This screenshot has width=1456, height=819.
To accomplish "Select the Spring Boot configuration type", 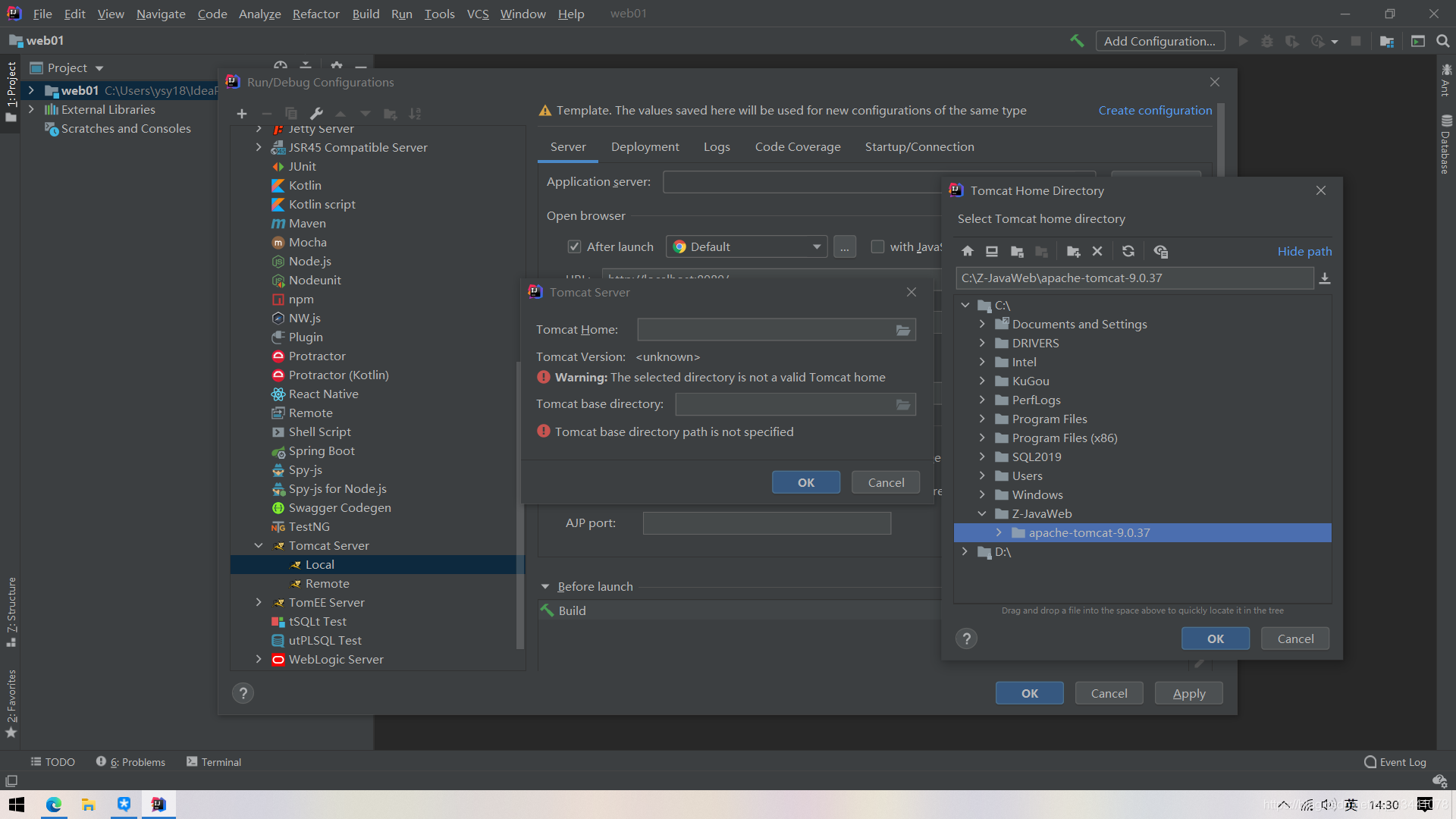I will [322, 450].
